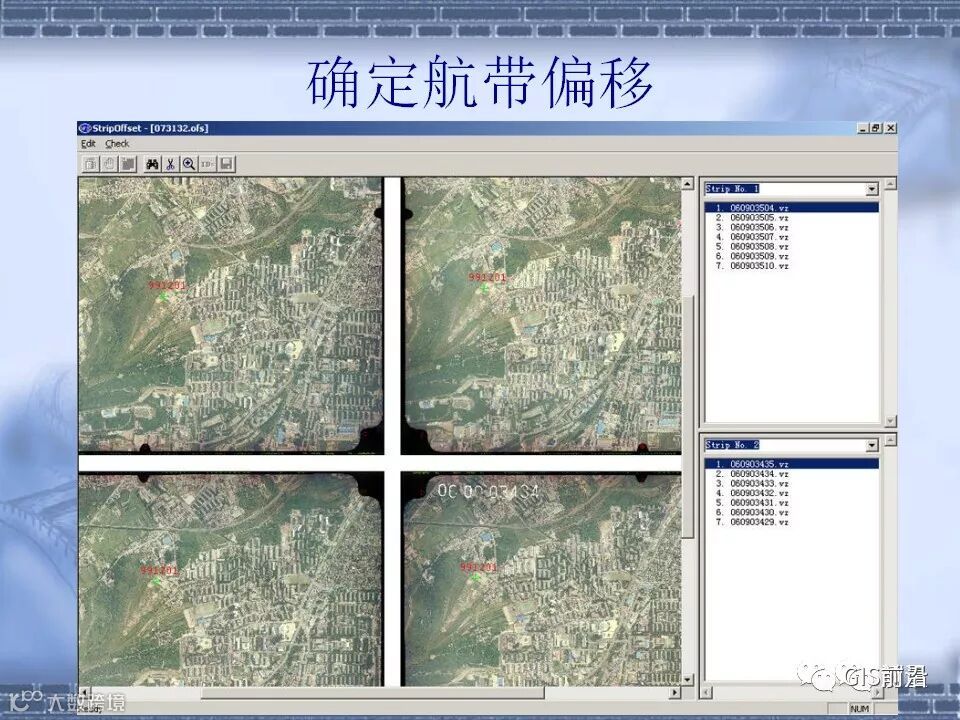Click the binoculars find icon
Screen dimensions: 960x720
[x=152, y=164]
